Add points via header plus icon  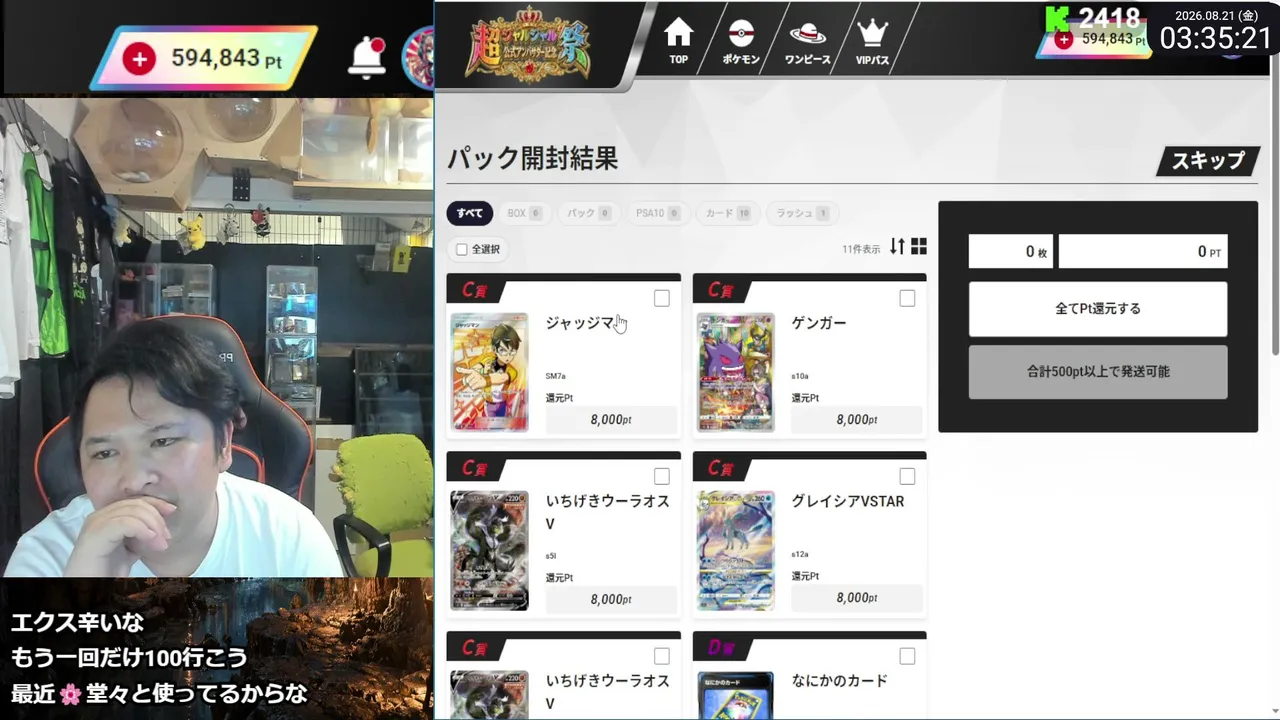coord(1064,39)
